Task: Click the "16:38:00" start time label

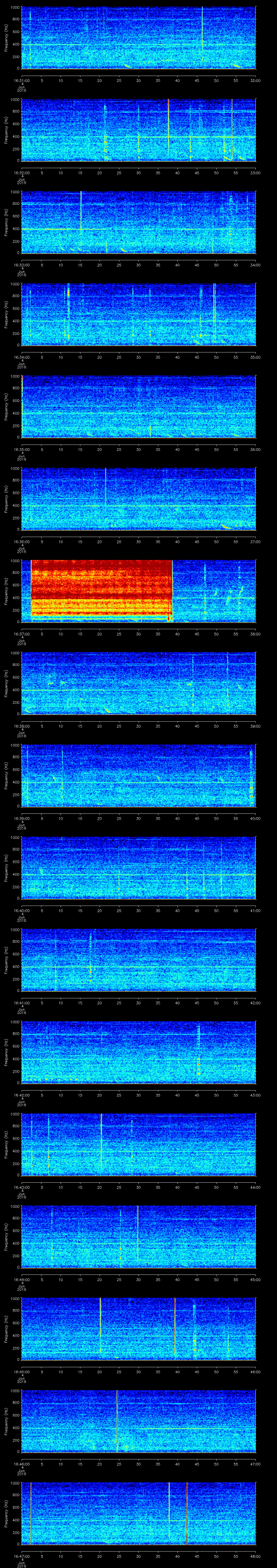Action: click(x=21, y=726)
